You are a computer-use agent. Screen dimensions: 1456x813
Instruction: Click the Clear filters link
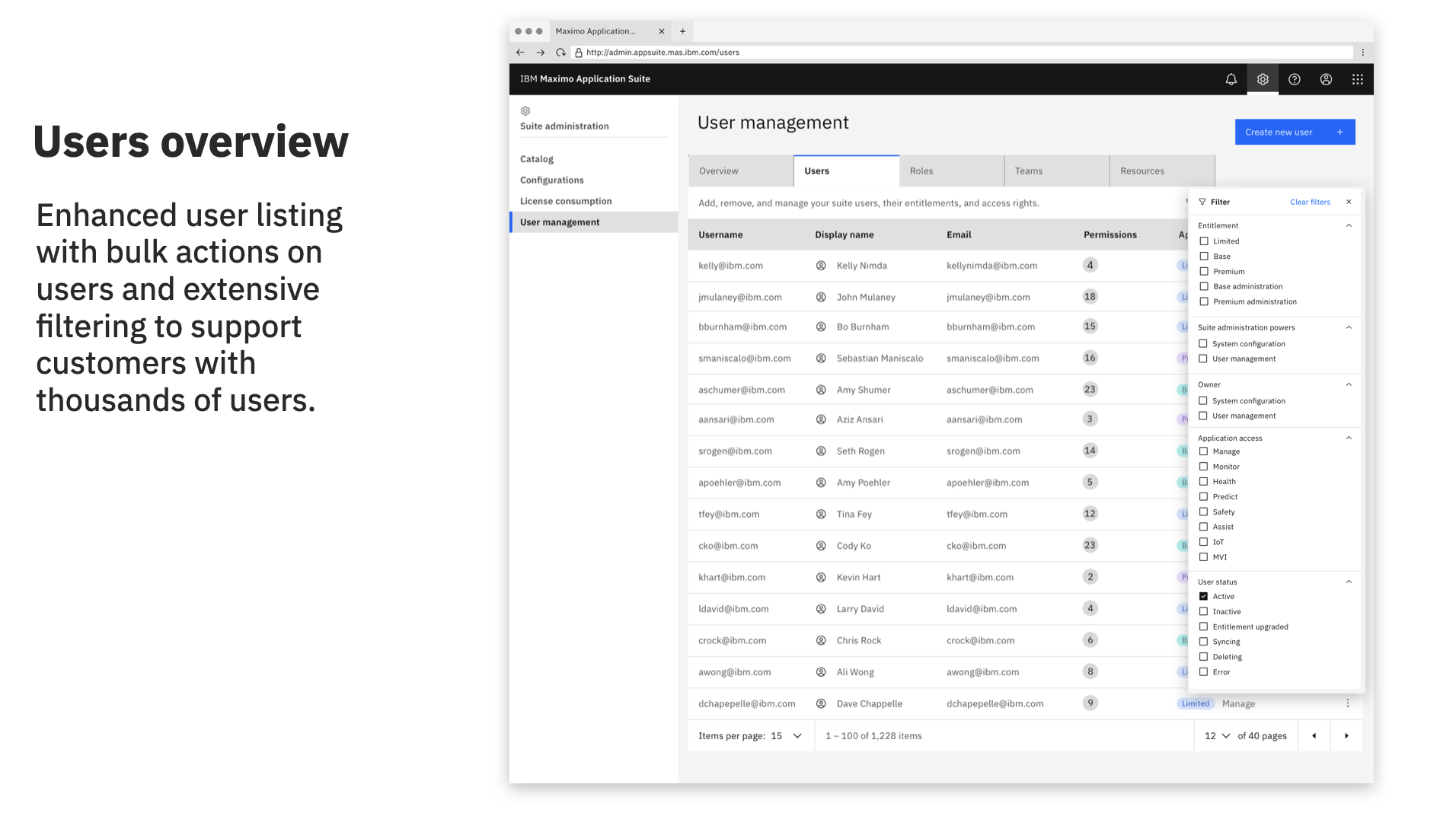[1310, 202]
